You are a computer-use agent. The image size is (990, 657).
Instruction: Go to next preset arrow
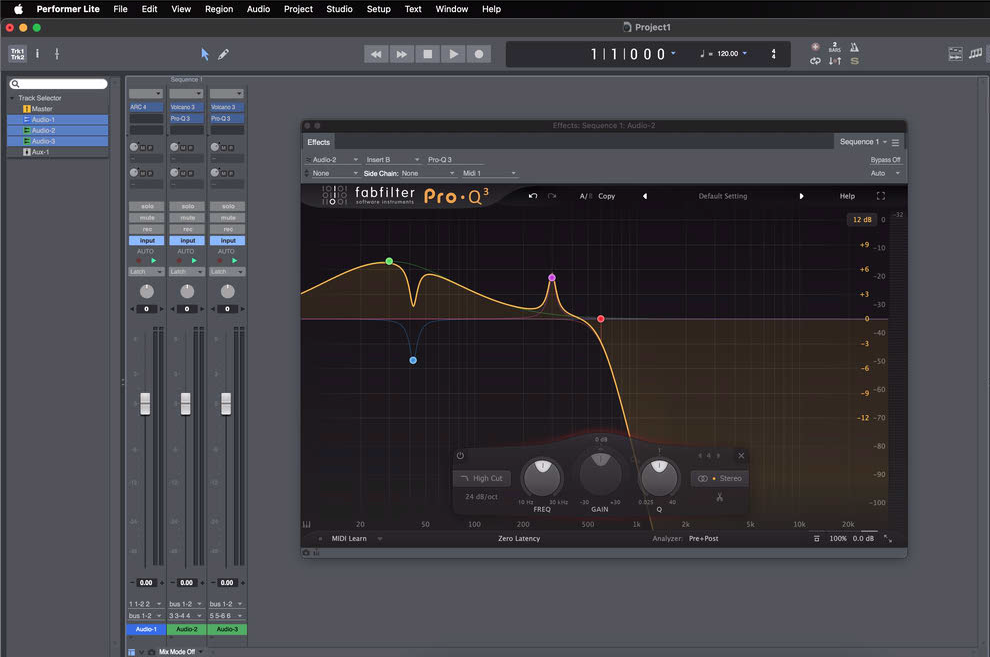[x=801, y=196]
